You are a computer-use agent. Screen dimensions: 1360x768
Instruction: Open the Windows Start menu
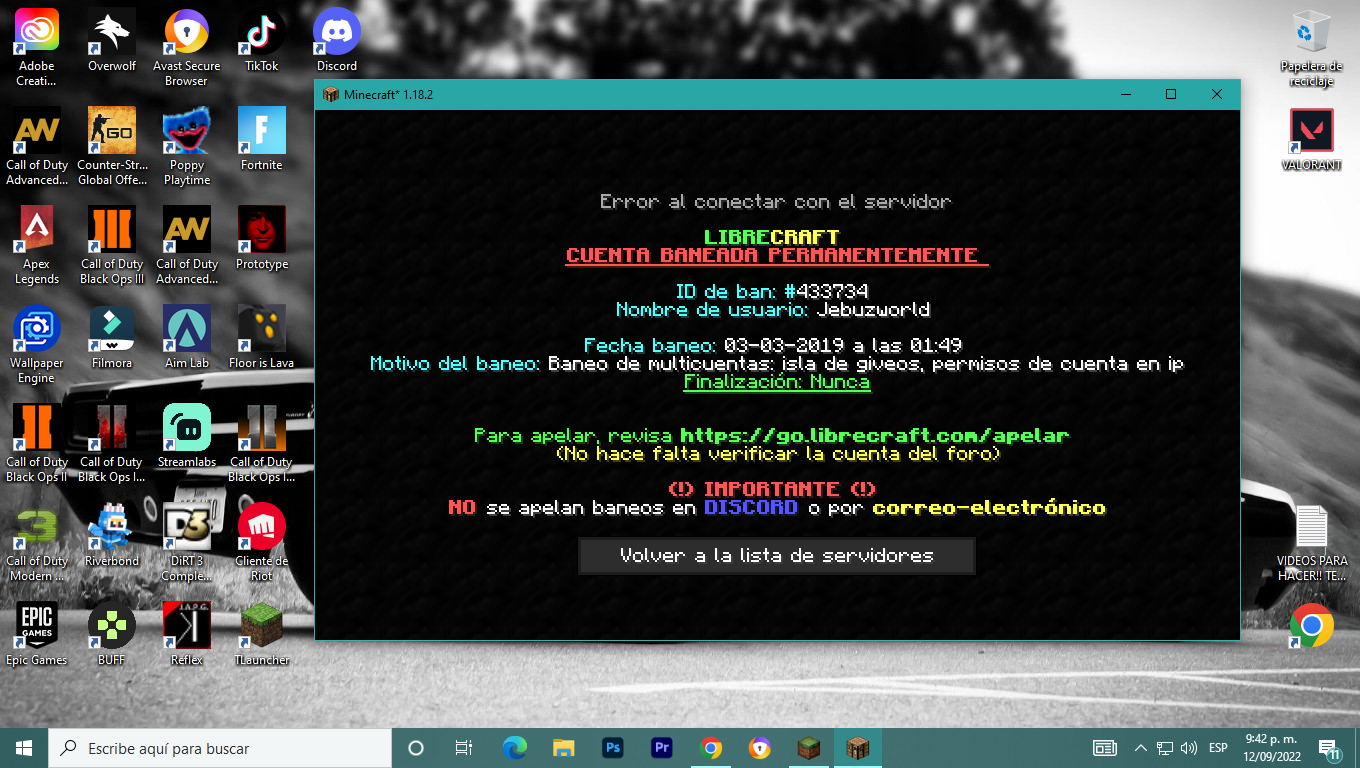pyautogui.click(x=24, y=748)
